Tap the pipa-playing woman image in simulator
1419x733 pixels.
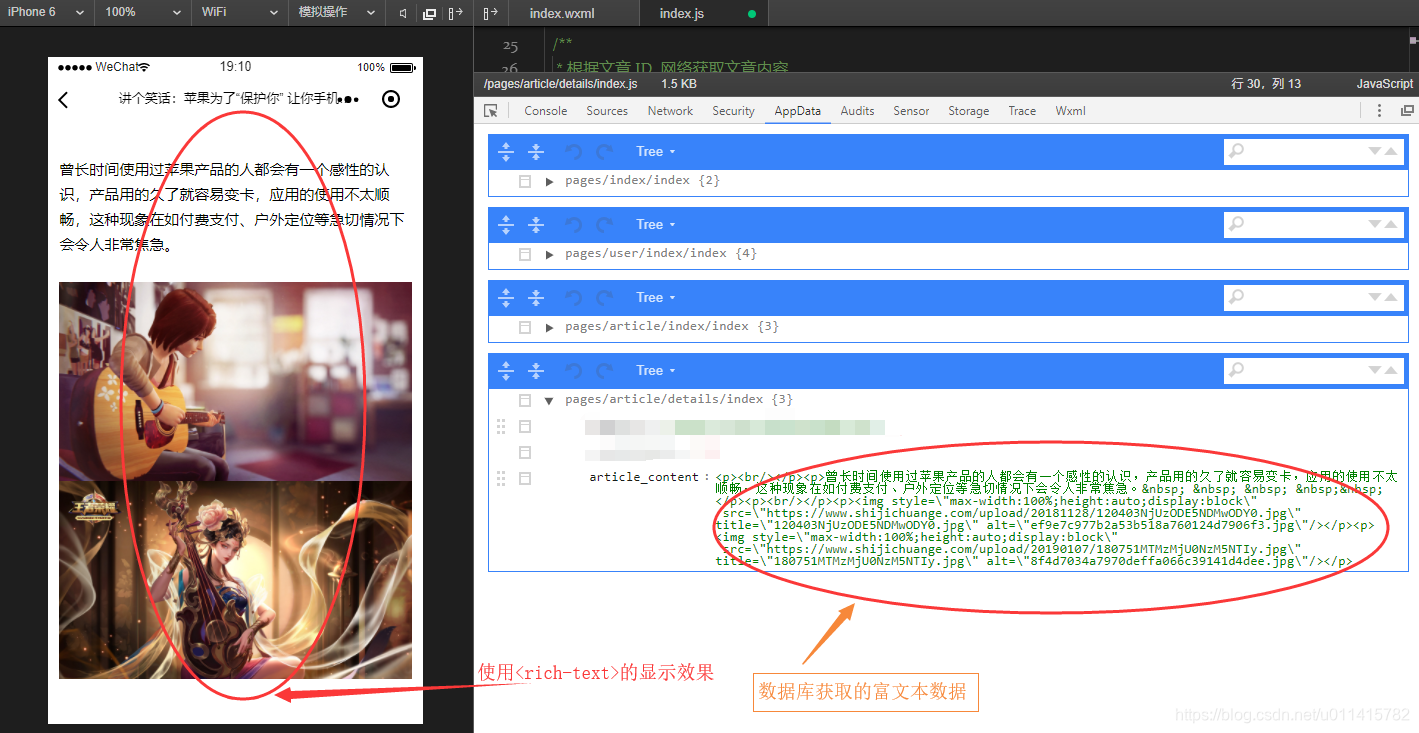click(x=235, y=580)
